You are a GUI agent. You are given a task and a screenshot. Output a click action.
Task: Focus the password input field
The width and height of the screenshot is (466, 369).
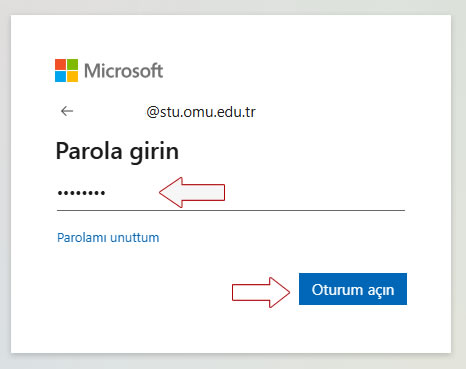[x=231, y=193]
